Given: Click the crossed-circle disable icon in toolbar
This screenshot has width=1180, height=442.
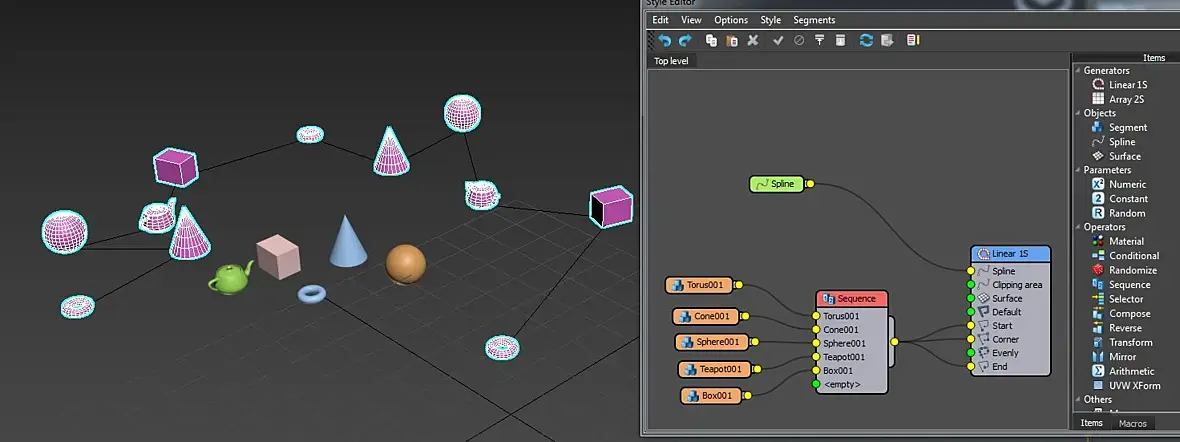Looking at the screenshot, I should click(799, 41).
